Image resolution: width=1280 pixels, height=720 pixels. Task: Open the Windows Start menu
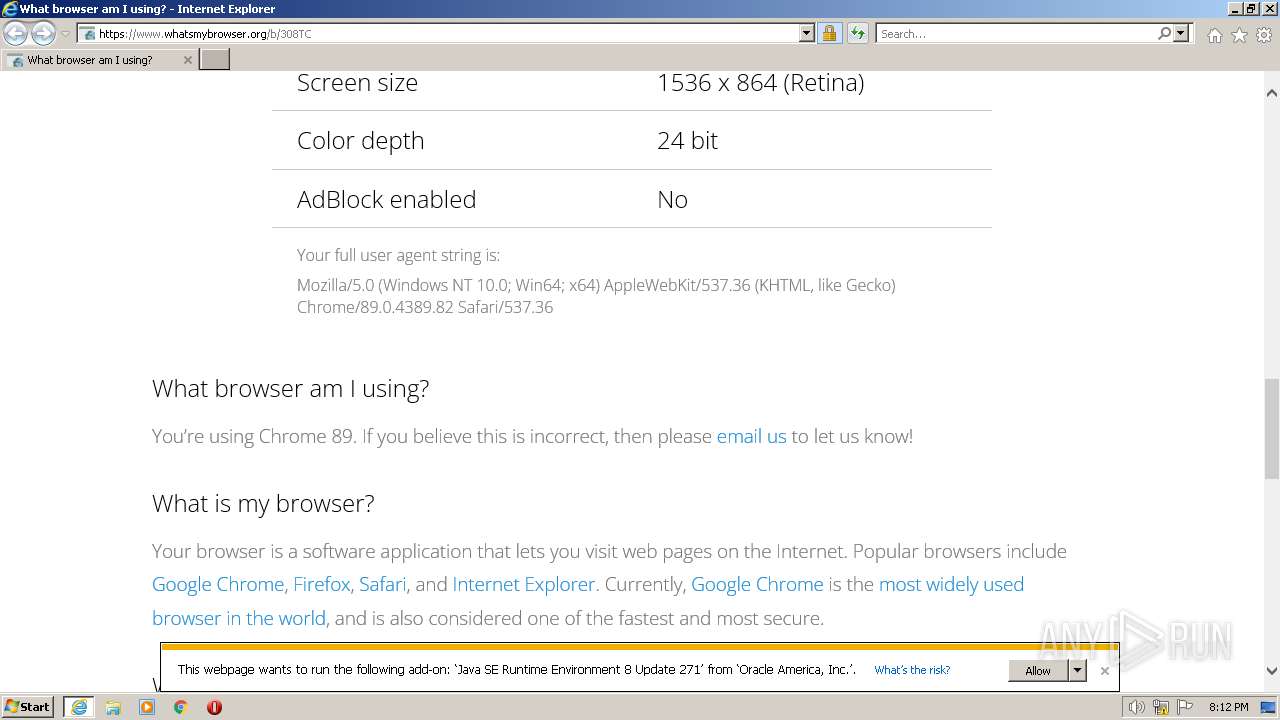click(x=28, y=707)
